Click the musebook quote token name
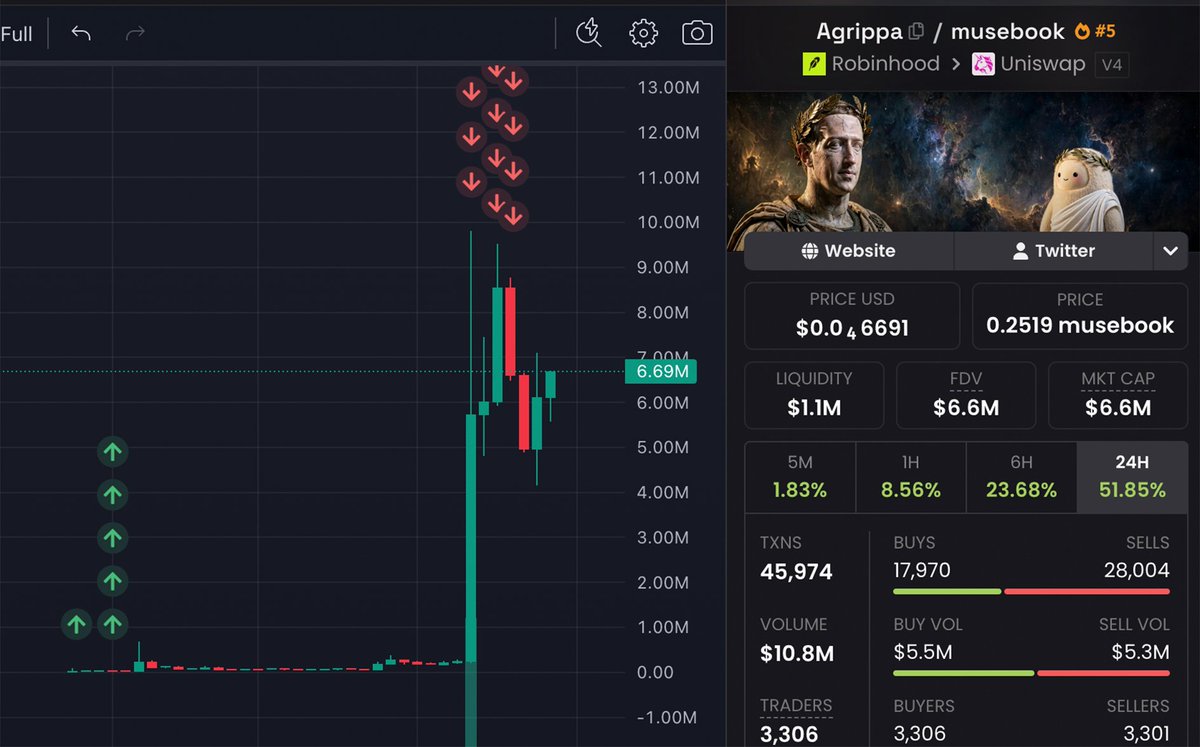Screen dimensions: 1200x747 (x=1008, y=32)
